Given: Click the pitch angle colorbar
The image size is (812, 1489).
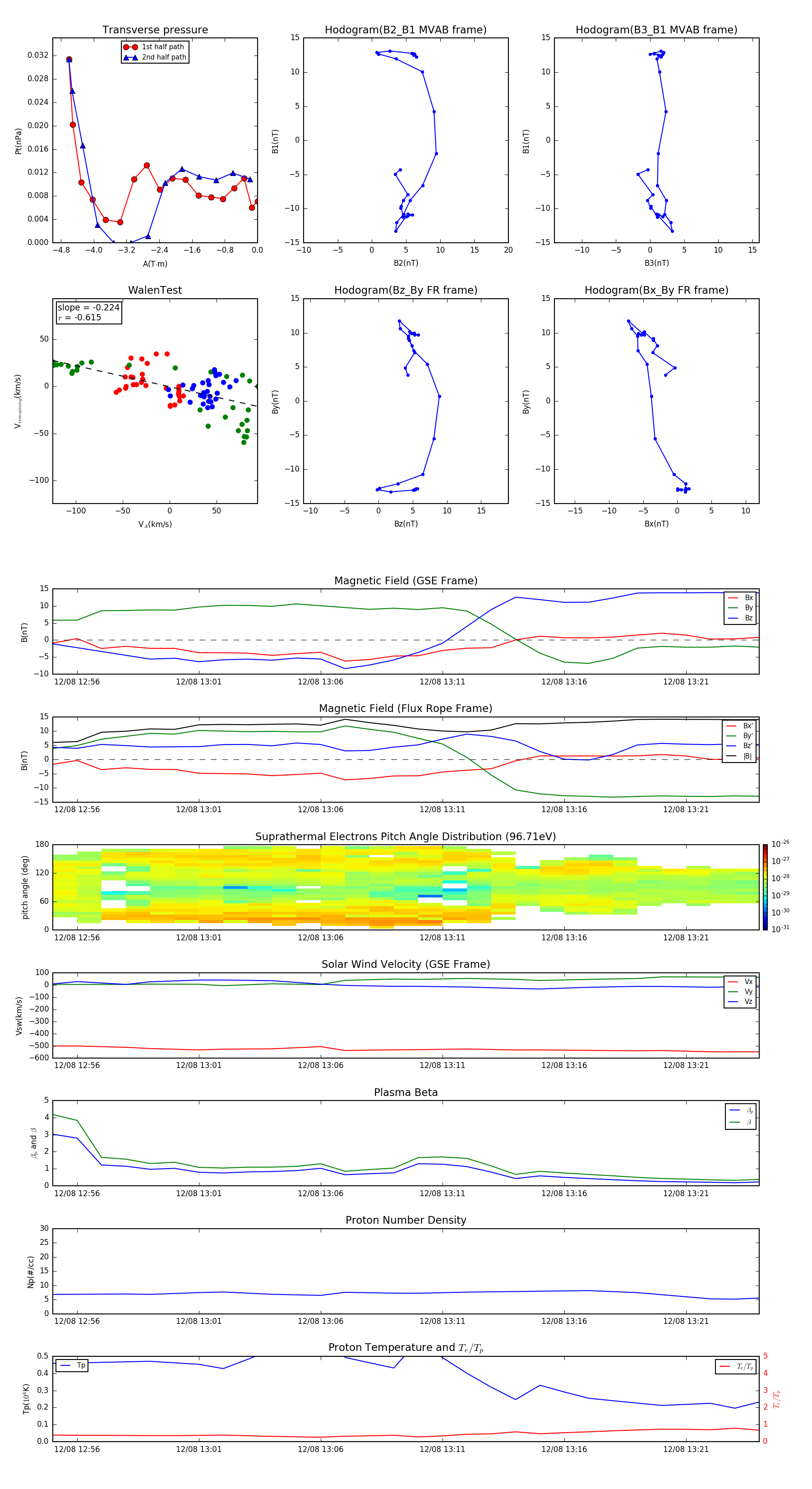Looking at the screenshot, I should pos(765,887).
